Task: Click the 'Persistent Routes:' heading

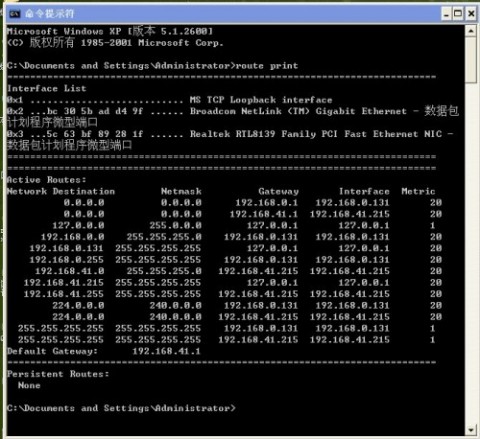Action: pos(58,374)
